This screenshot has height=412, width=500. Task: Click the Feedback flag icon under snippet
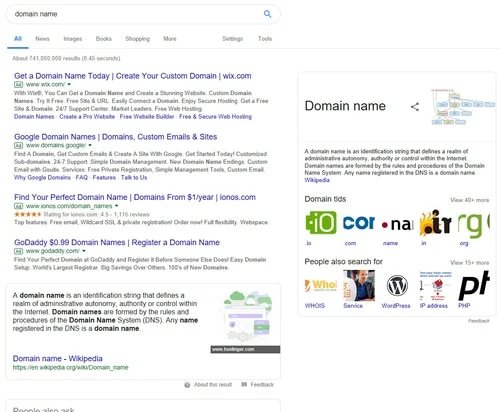coord(244,385)
